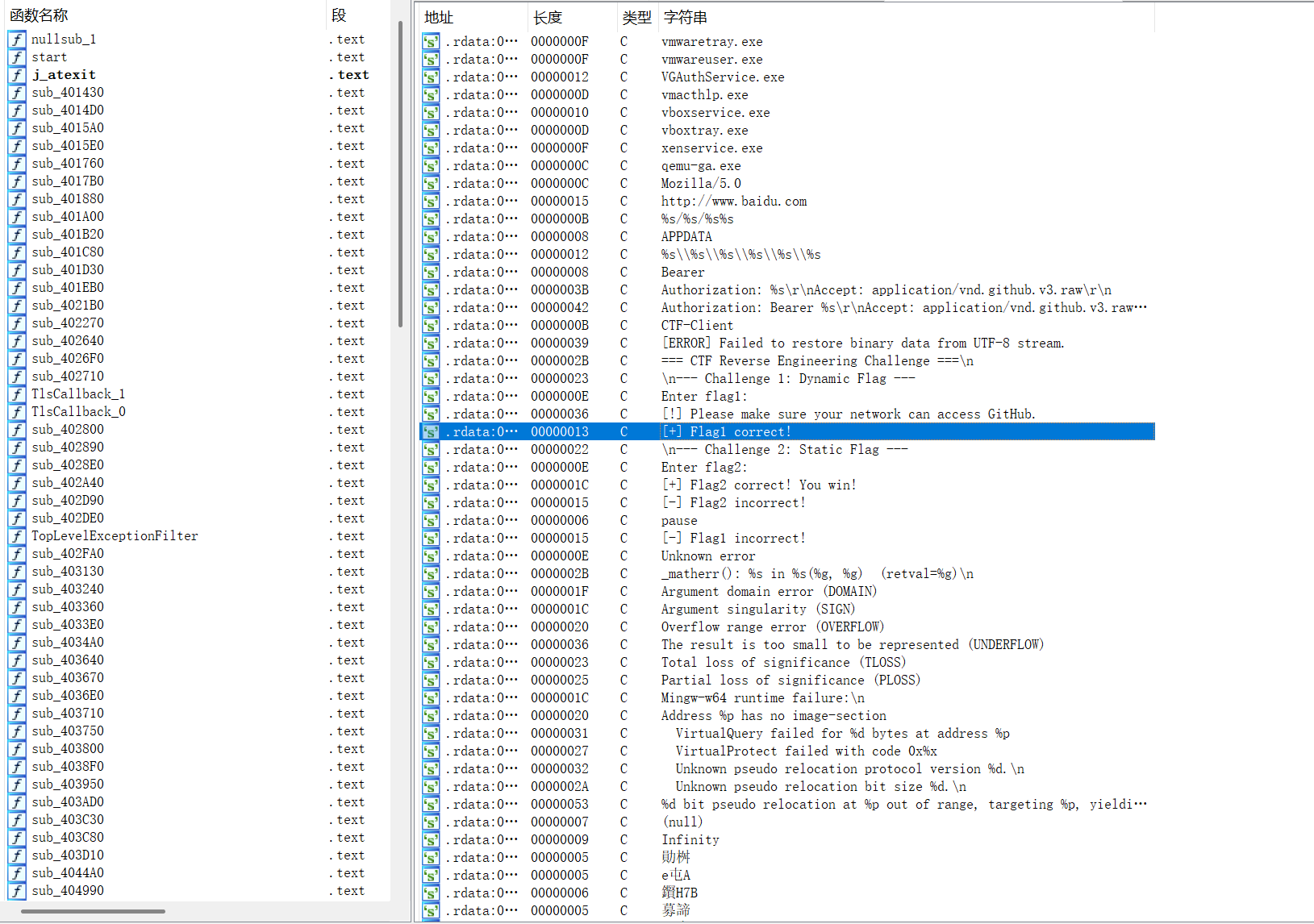Screen dimensions: 1314x924
Task: Click string icon for highlighted Flag1 correct row
Action: point(432,432)
